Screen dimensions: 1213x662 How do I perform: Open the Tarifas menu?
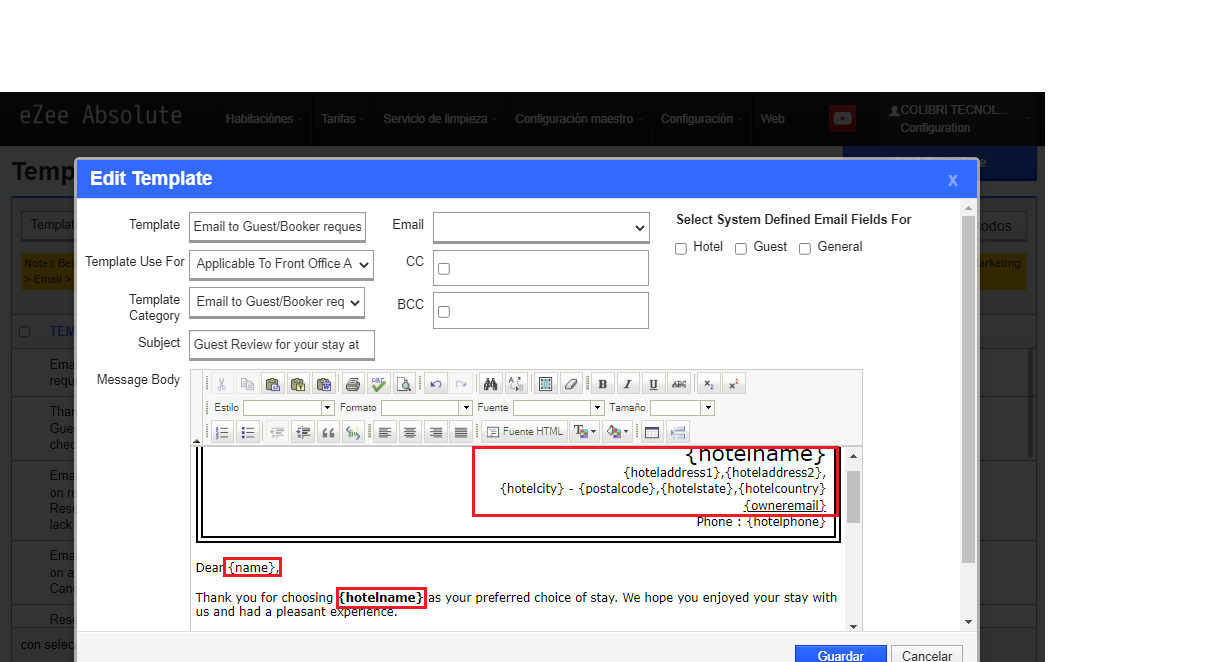point(339,119)
